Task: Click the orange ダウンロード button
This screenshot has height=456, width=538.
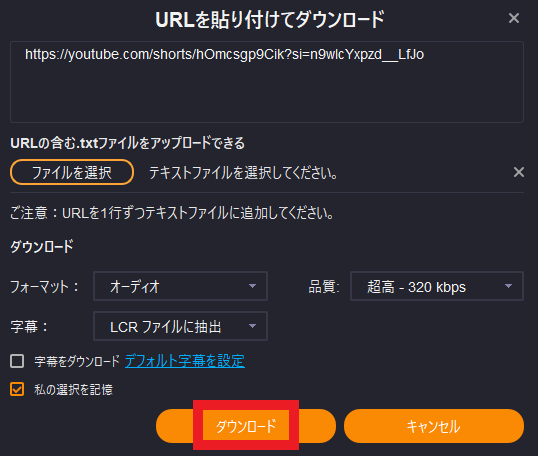Action: (246, 426)
